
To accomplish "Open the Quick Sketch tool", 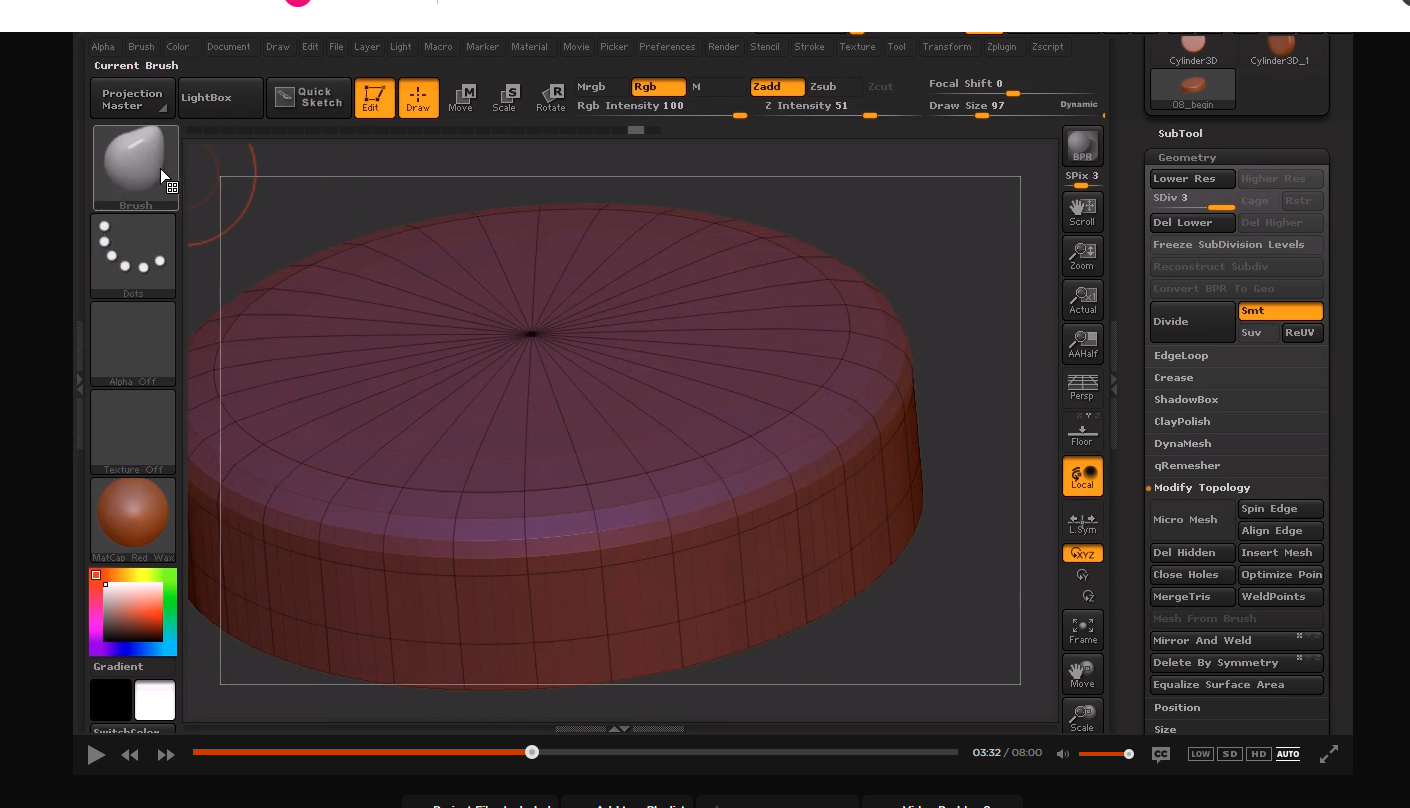I will (309, 98).
